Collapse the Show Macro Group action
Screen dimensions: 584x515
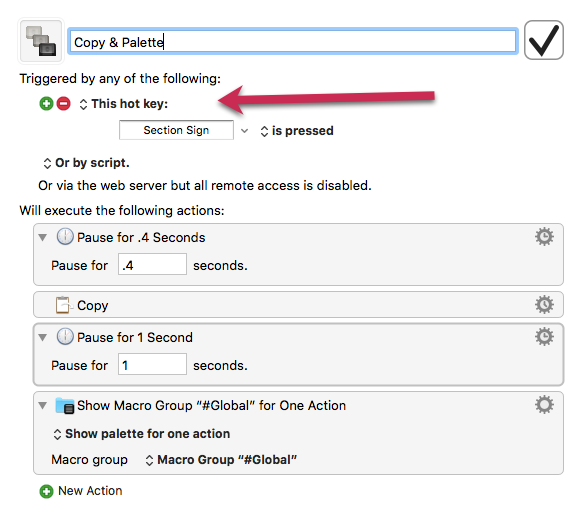[x=43, y=405]
